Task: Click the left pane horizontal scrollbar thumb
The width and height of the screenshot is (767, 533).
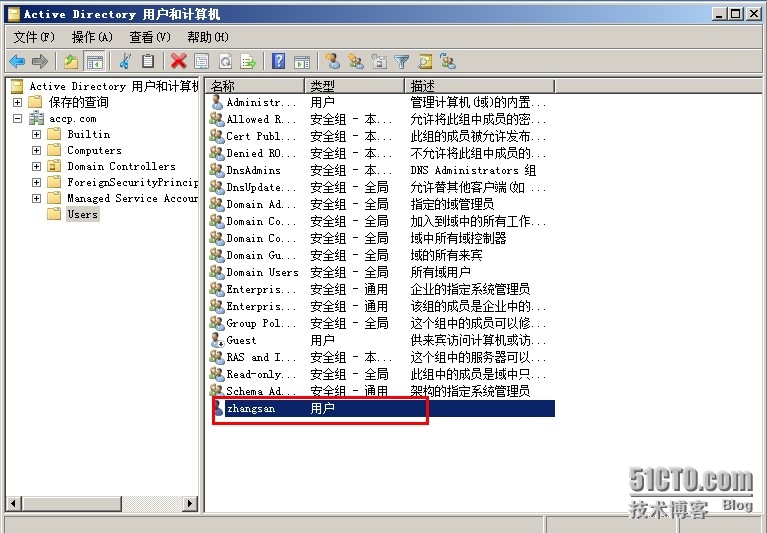Action: point(71,504)
